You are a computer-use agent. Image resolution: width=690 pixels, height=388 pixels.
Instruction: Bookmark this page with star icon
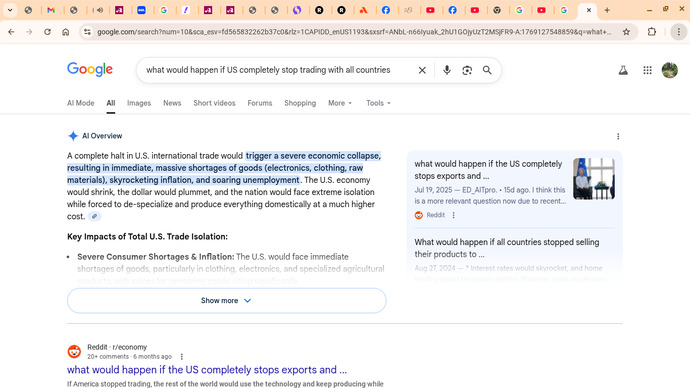(x=626, y=32)
